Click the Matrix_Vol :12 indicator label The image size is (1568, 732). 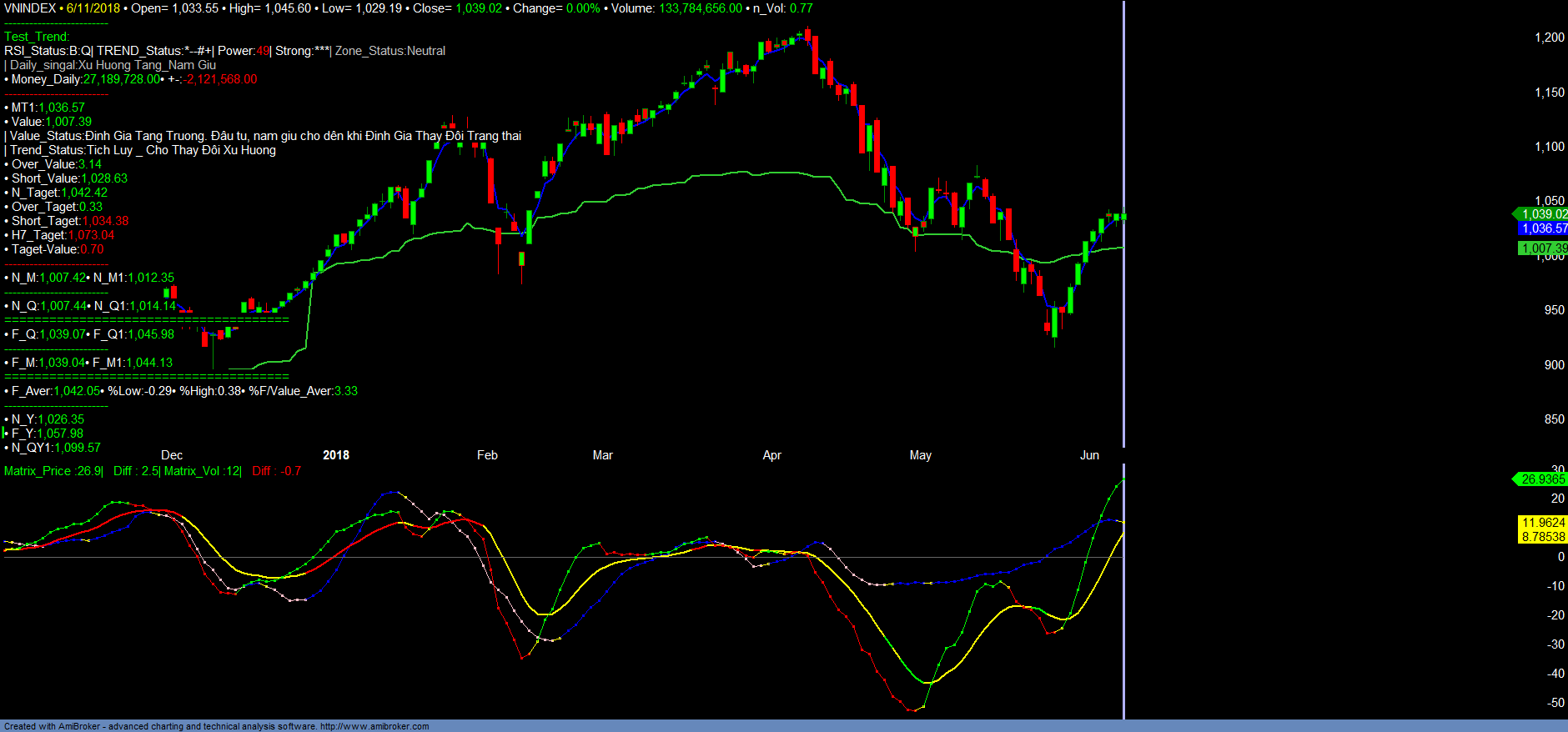click(x=202, y=471)
